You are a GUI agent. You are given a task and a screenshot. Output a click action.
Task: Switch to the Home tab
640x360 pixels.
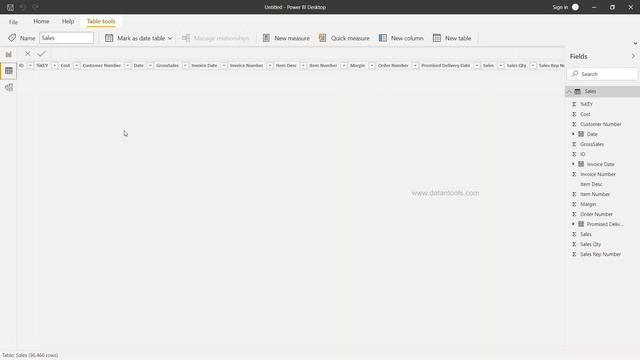[41, 21]
